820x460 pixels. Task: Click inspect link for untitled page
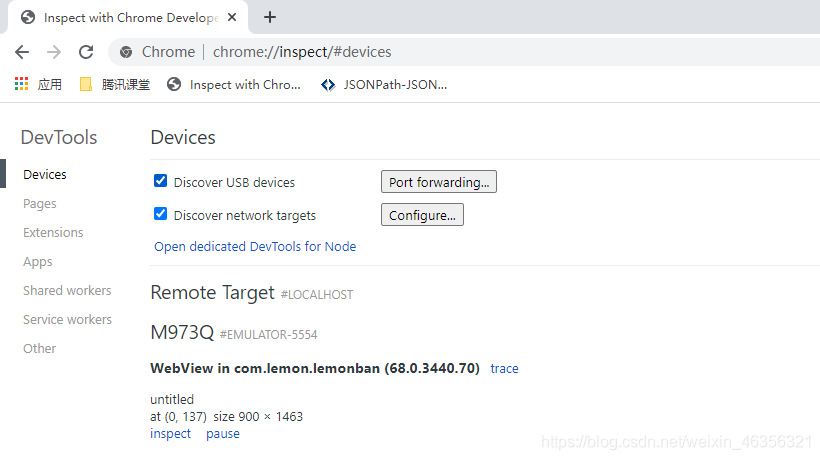[x=170, y=433]
